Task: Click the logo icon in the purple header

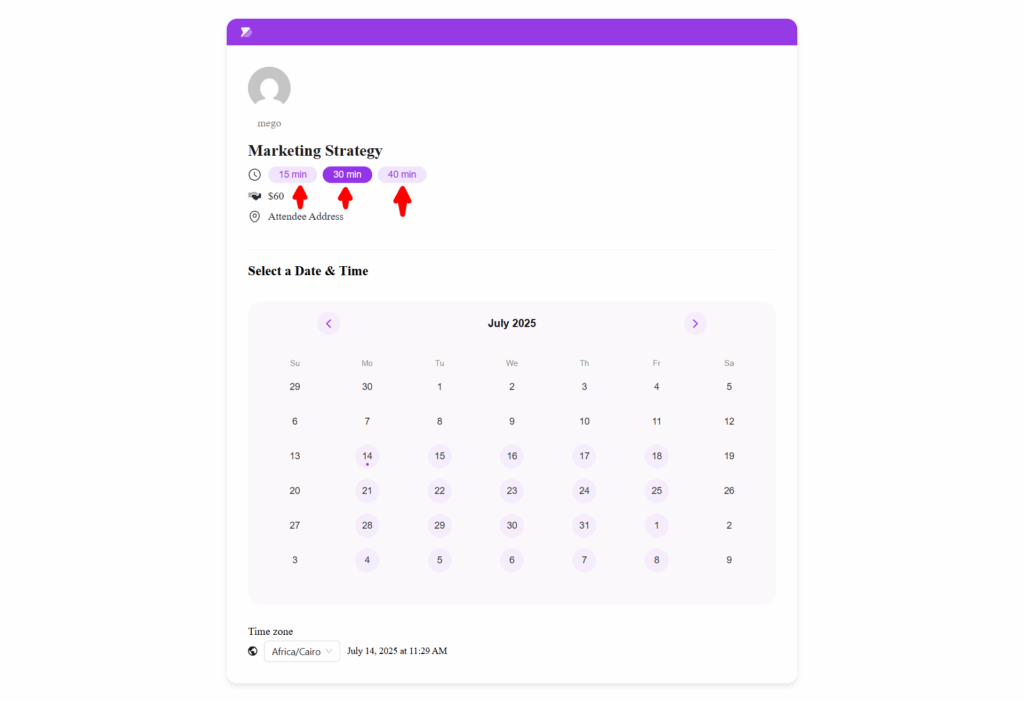Action: pyautogui.click(x=246, y=32)
